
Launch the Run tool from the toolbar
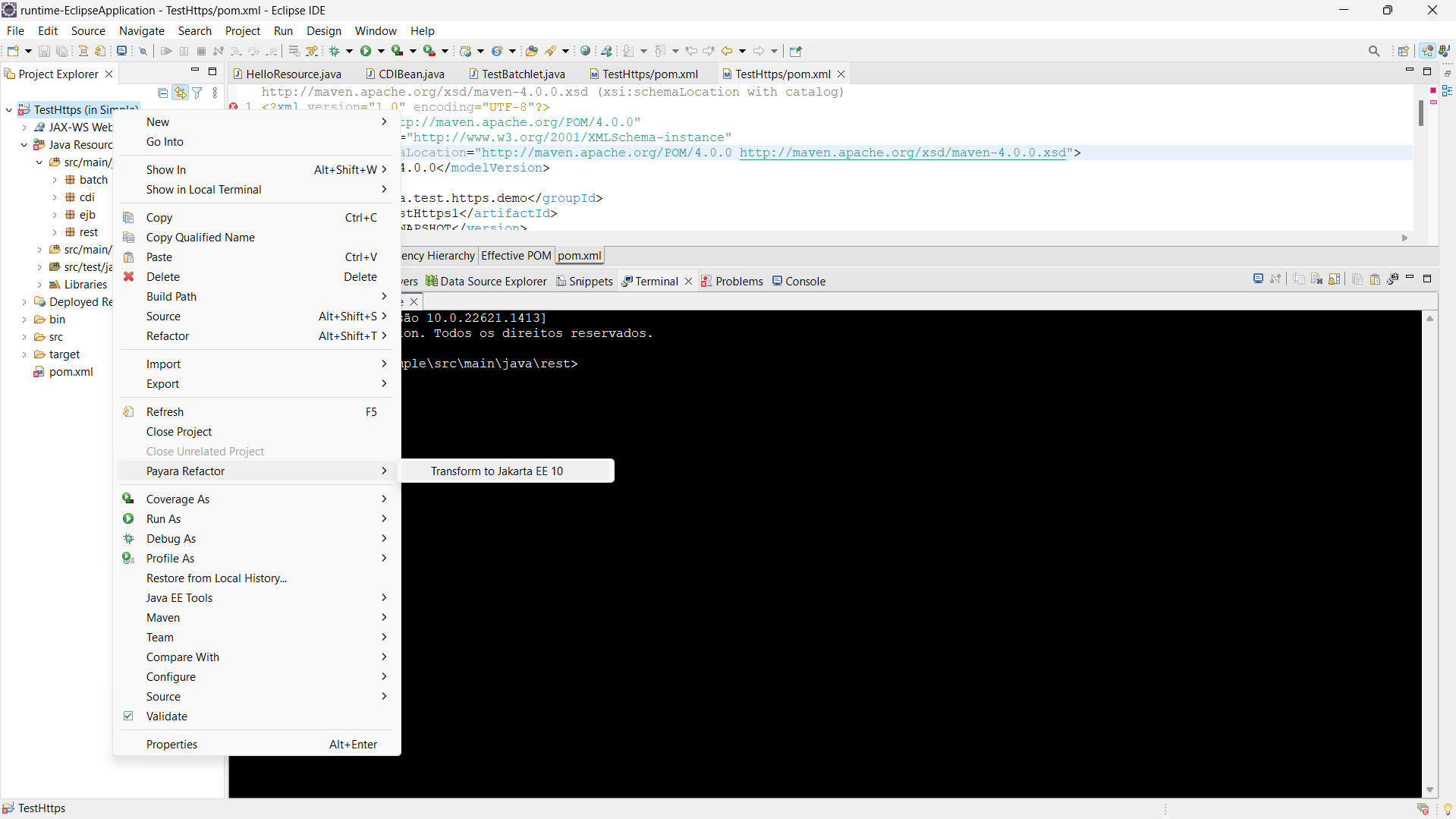pyautogui.click(x=366, y=51)
